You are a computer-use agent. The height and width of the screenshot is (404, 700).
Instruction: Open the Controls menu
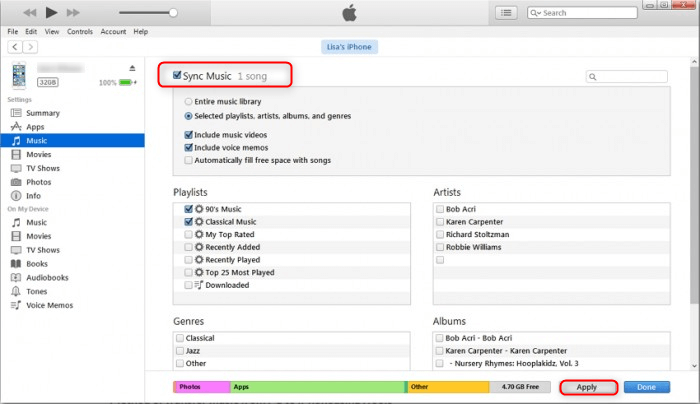[x=80, y=32]
